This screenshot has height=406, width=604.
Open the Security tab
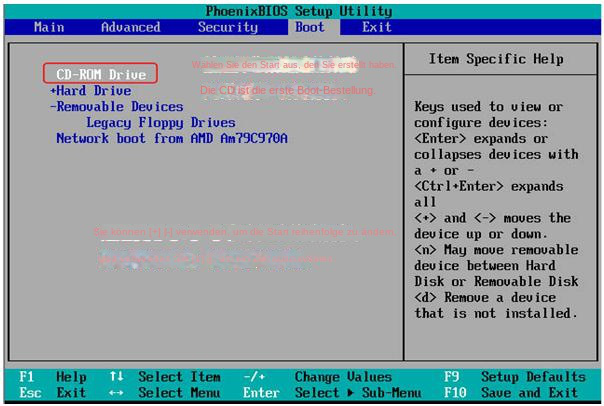[x=228, y=27]
